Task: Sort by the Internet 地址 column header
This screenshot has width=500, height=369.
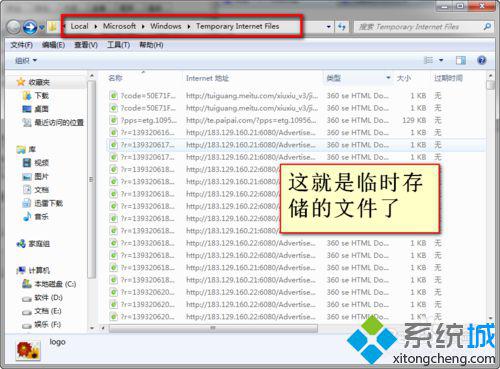Action: 207,78
